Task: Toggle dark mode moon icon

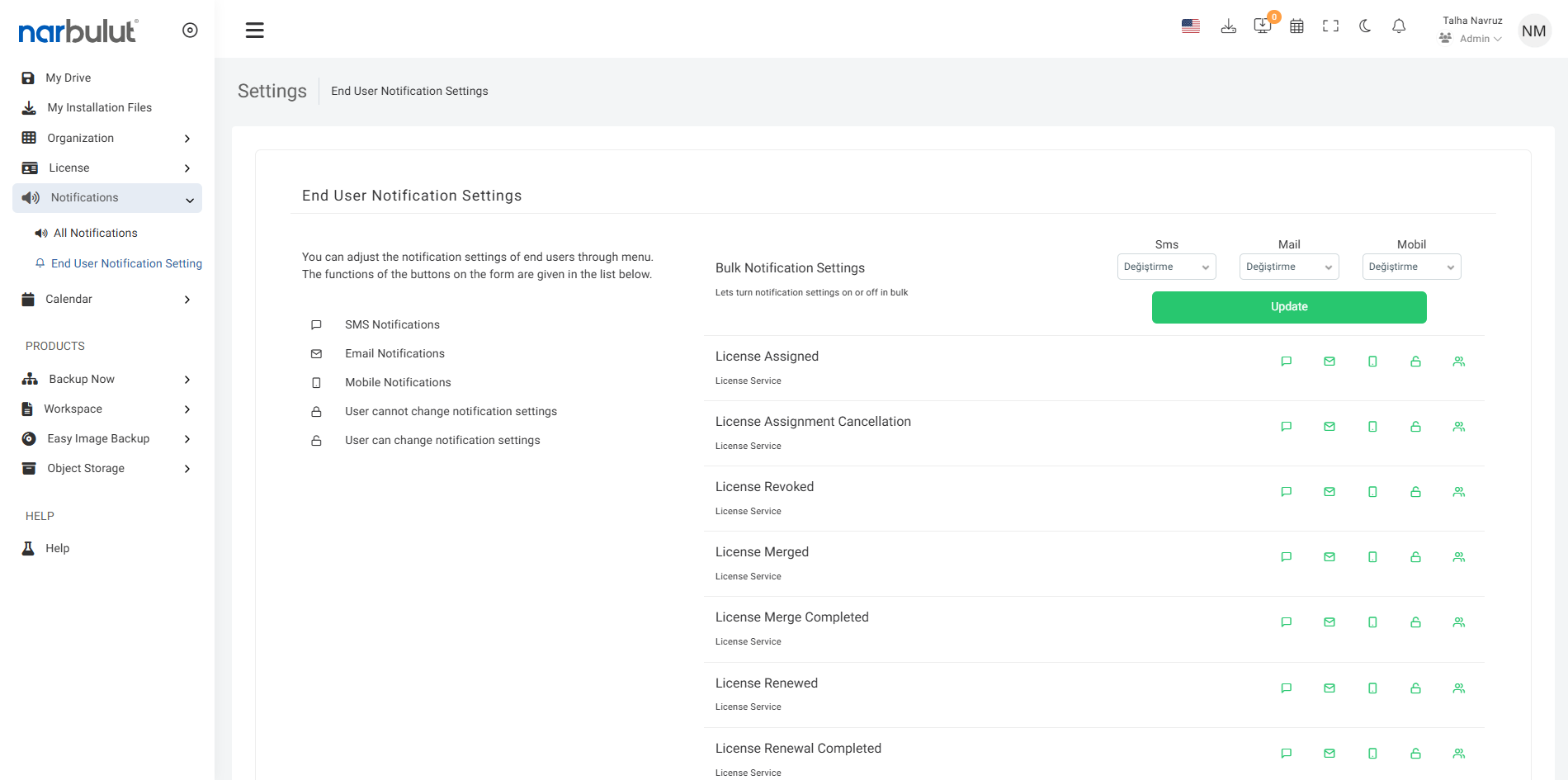Action: tap(1365, 26)
